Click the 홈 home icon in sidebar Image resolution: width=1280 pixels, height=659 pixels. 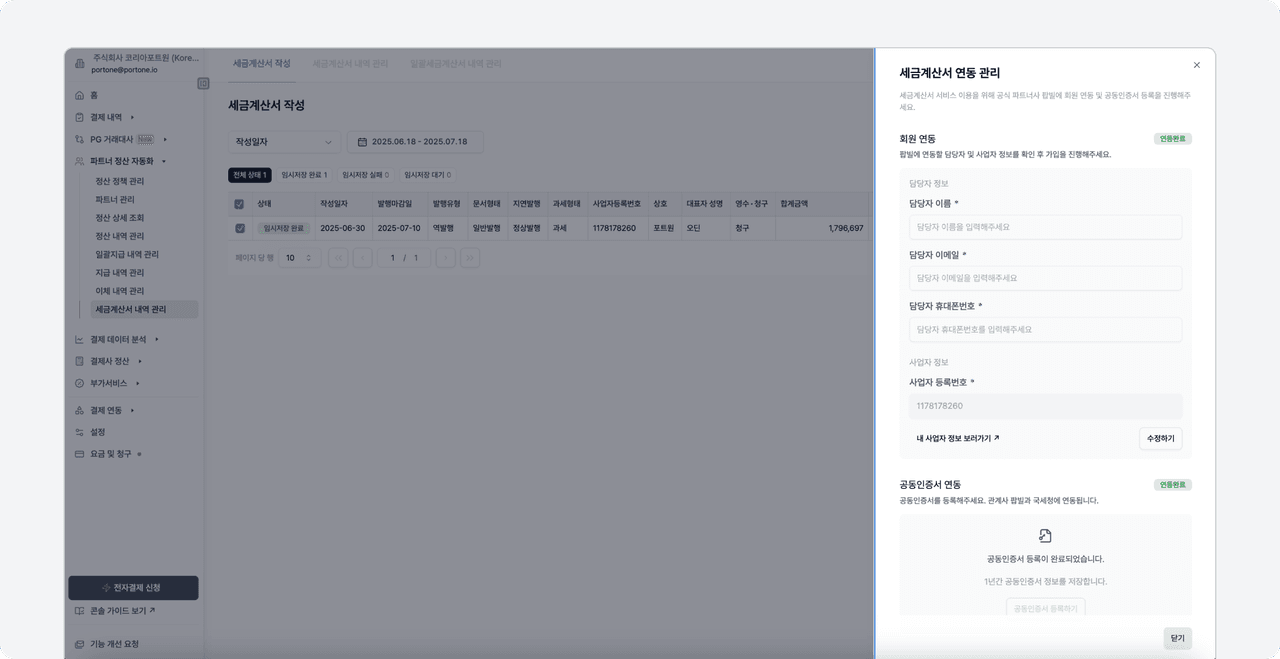[80, 95]
